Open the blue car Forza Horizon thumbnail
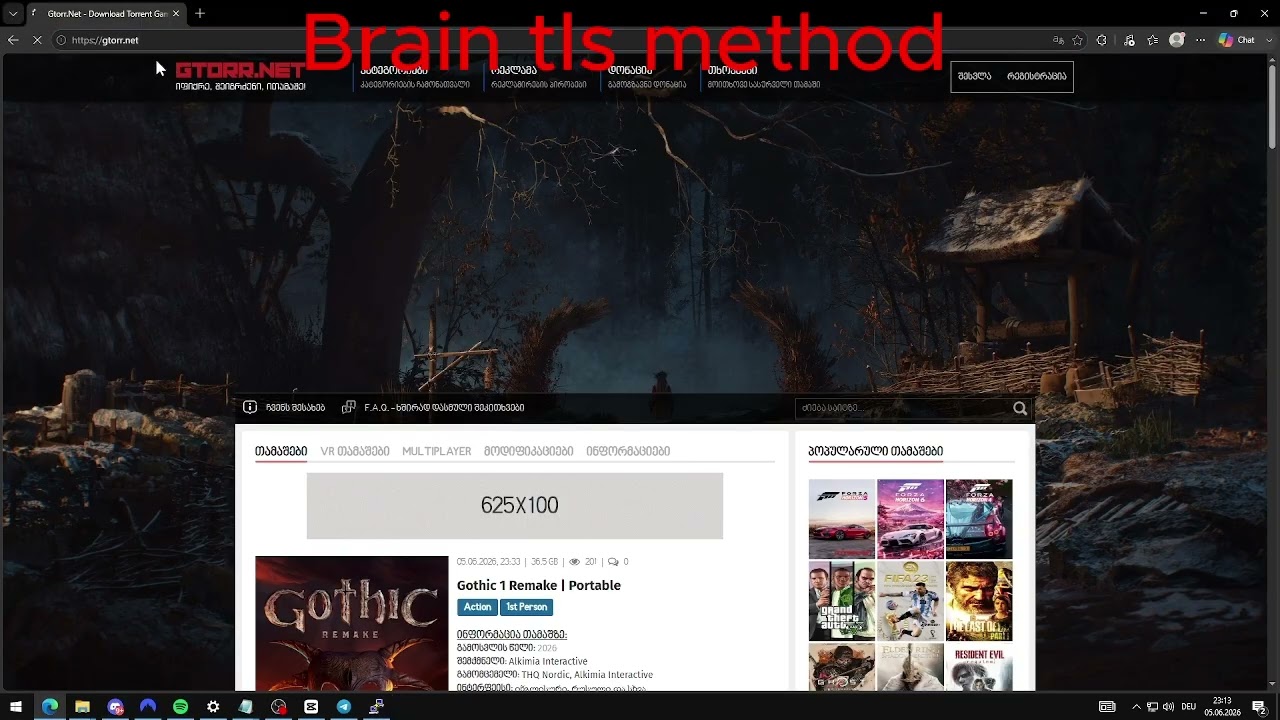Screen dimensions: 1280x720 (979, 519)
